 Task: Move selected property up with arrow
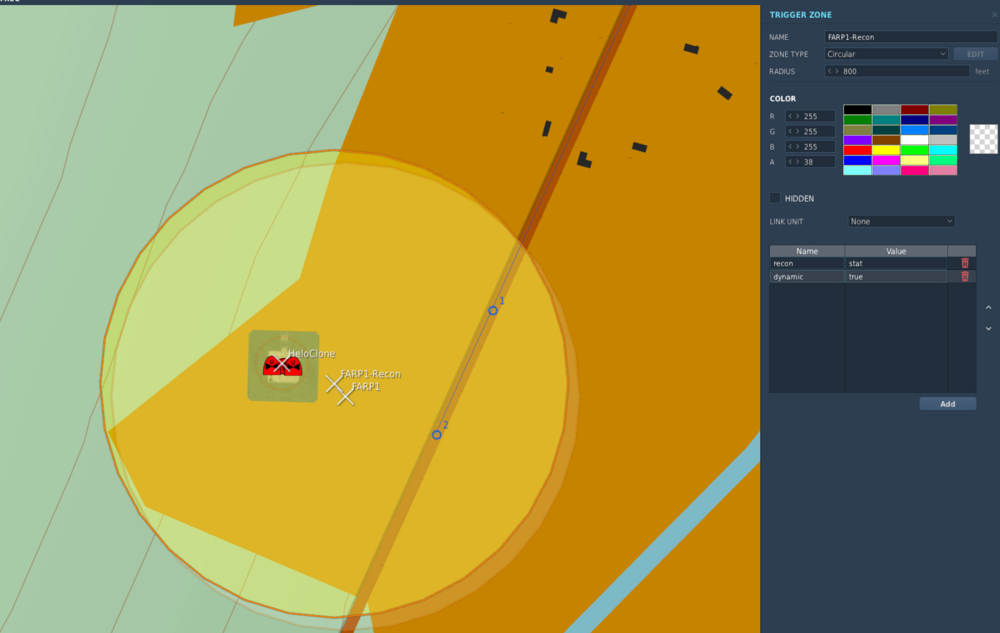point(989,308)
